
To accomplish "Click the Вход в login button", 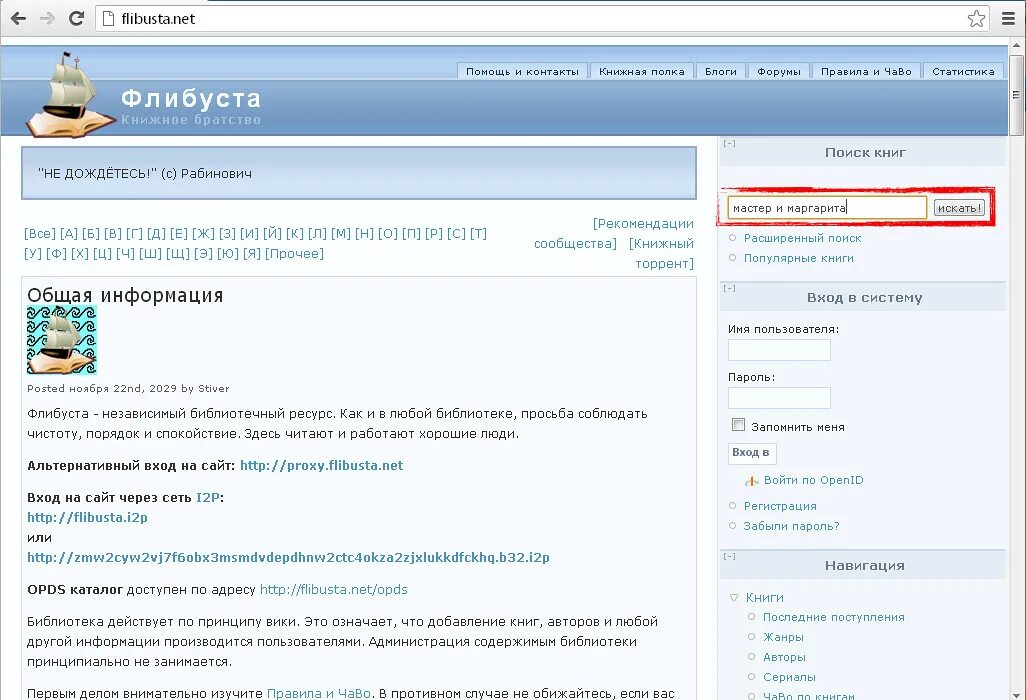I will point(752,453).
